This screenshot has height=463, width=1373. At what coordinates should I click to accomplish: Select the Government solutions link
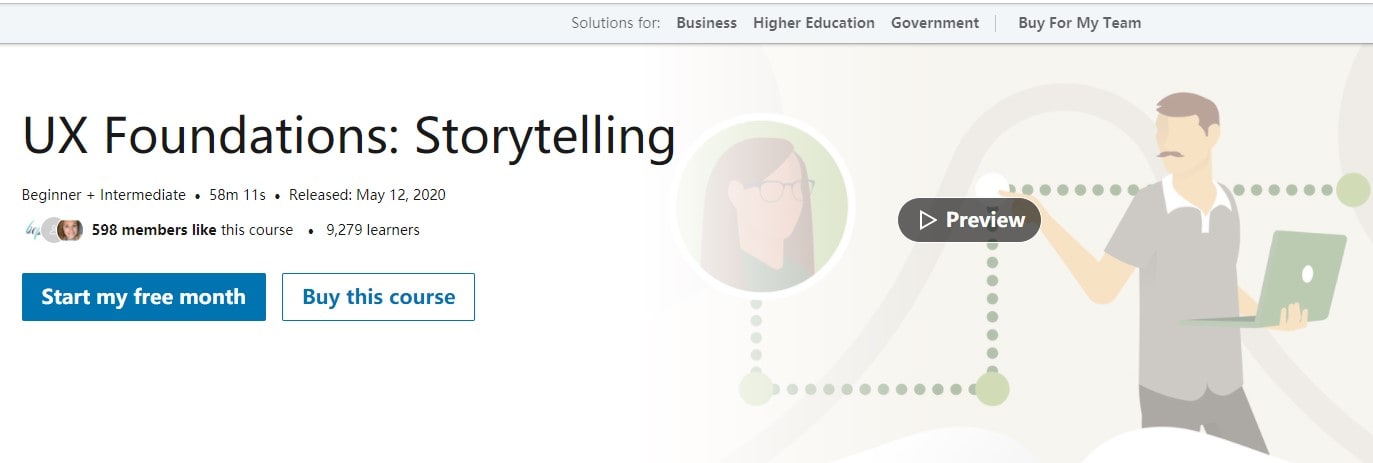pyautogui.click(x=935, y=23)
